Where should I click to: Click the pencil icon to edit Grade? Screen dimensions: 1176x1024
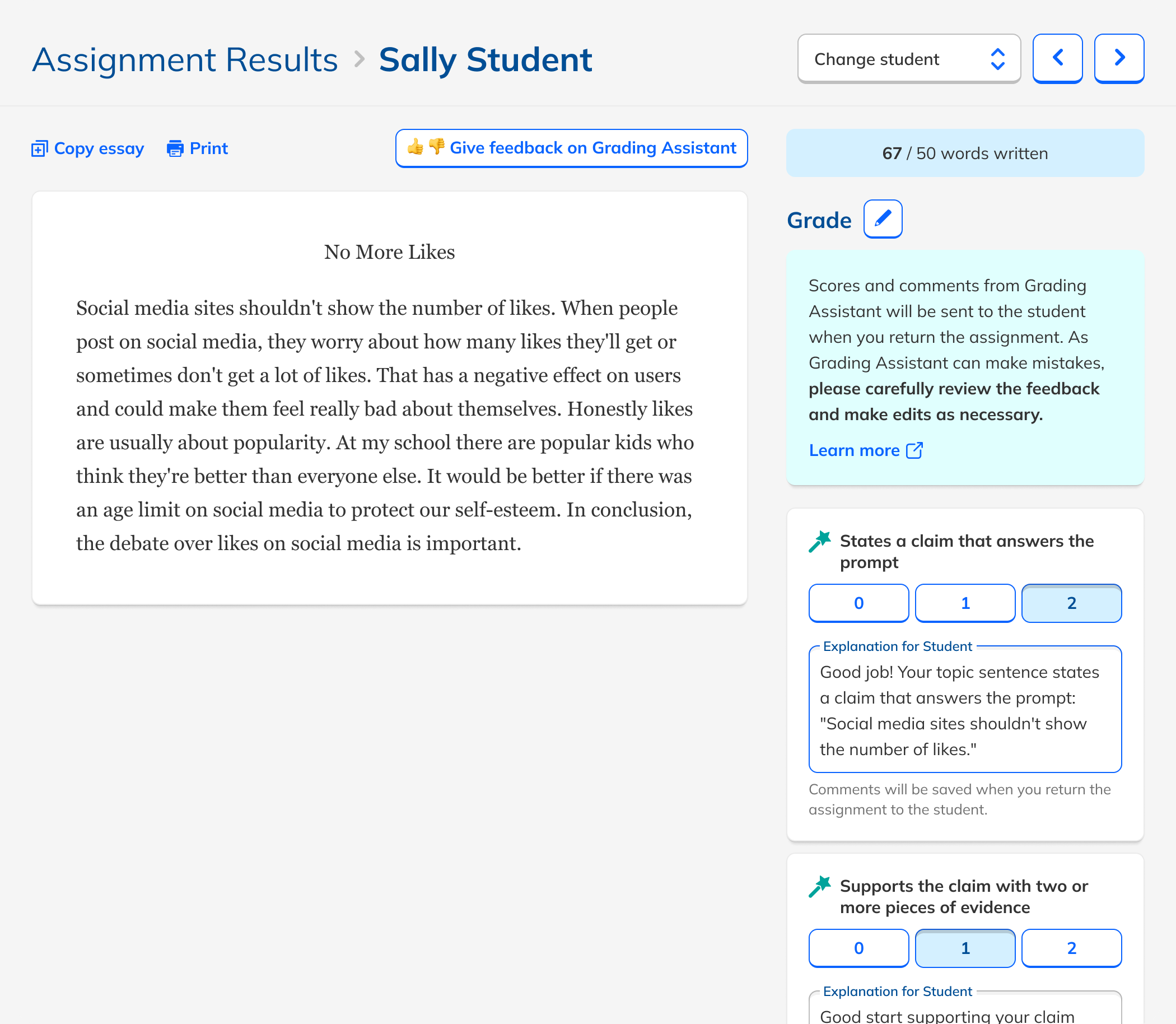882,218
